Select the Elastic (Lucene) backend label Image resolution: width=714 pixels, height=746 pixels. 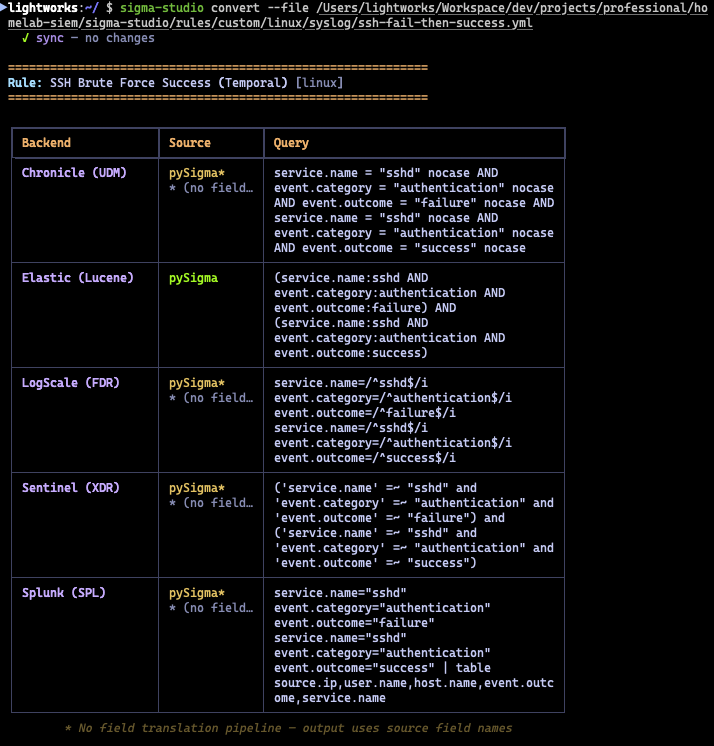click(x=77, y=278)
